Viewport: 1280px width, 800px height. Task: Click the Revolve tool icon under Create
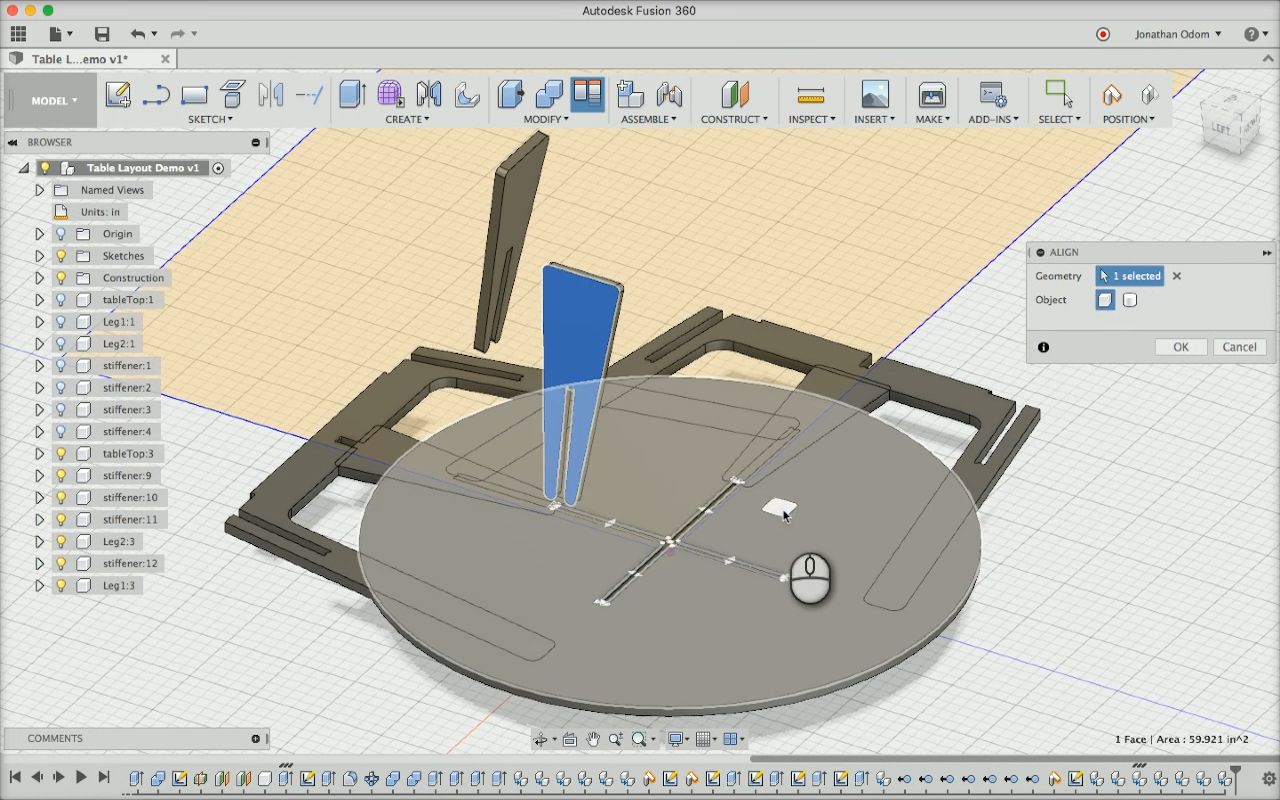(x=466, y=95)
